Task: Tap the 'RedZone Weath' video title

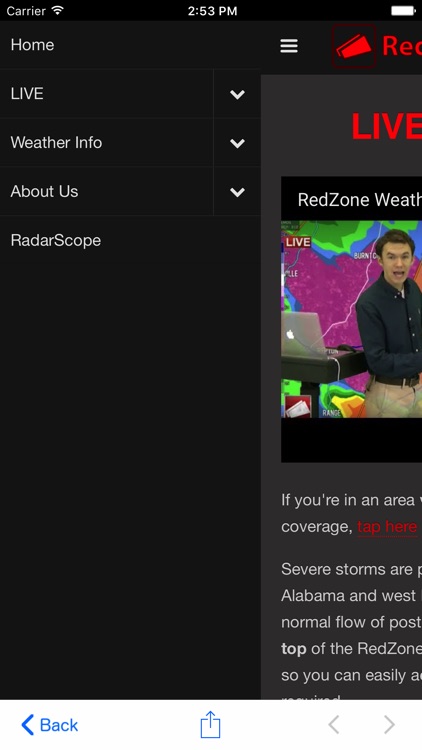Action: pos(359,199)
